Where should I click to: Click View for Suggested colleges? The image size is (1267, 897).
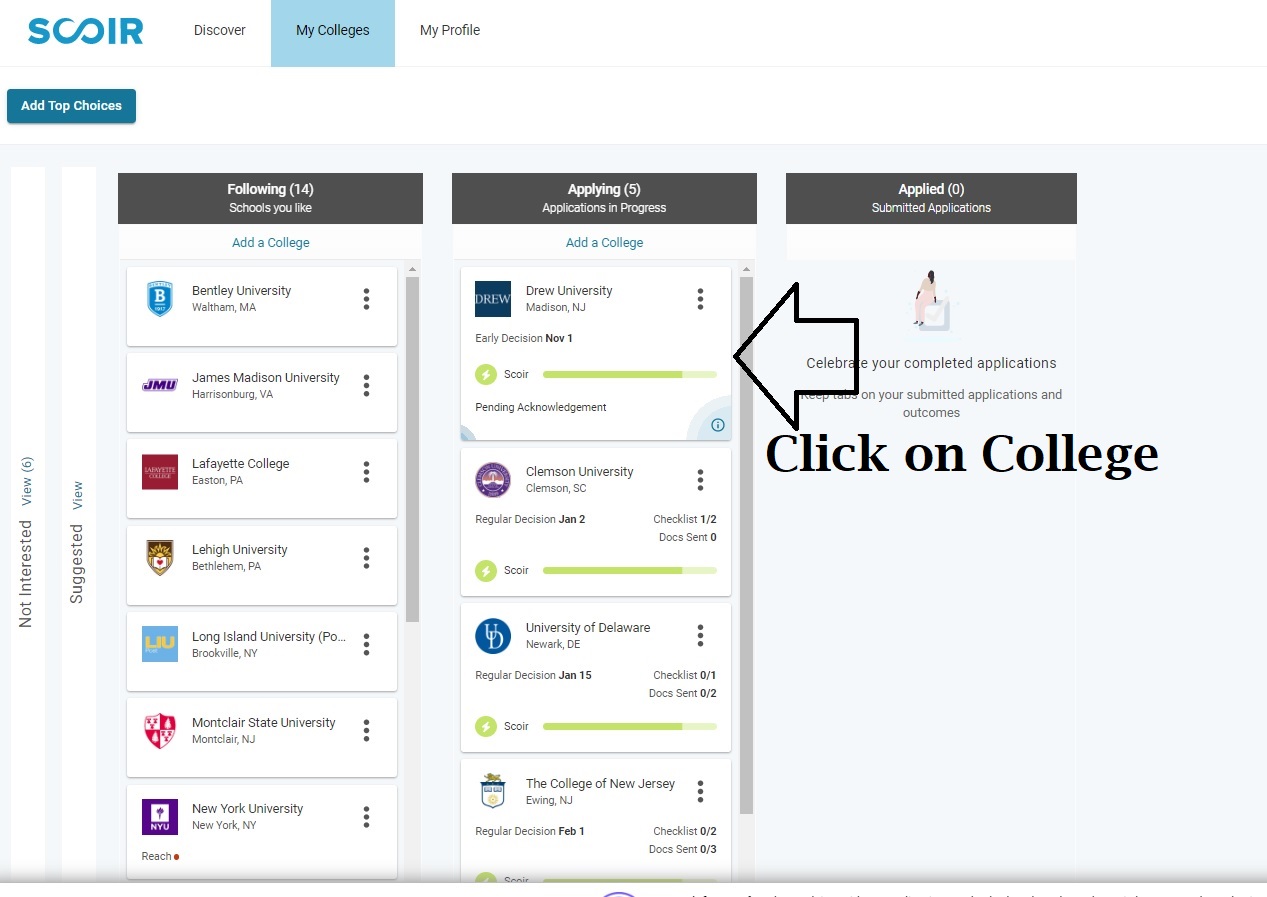coord(77,495)
